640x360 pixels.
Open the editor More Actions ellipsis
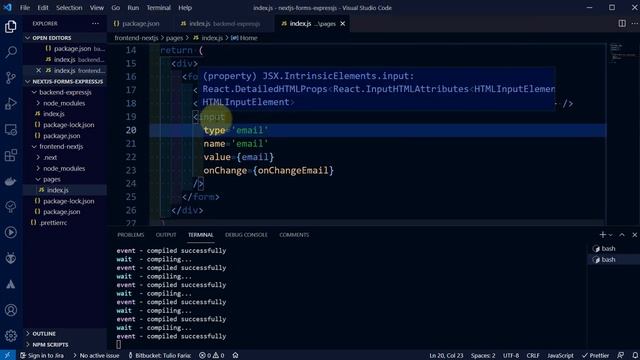(x=635, y=24)
